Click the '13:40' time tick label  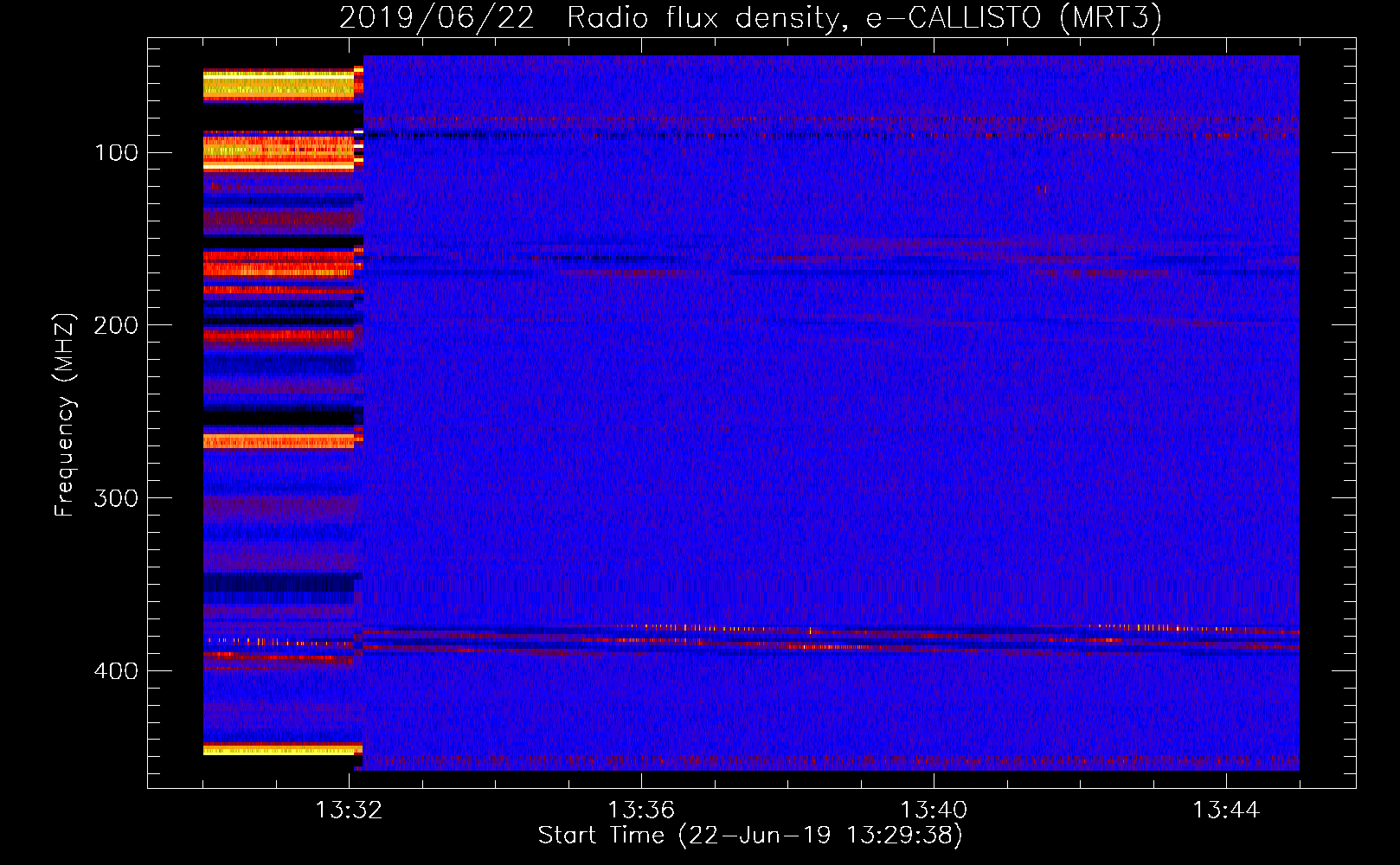point(934,811)
